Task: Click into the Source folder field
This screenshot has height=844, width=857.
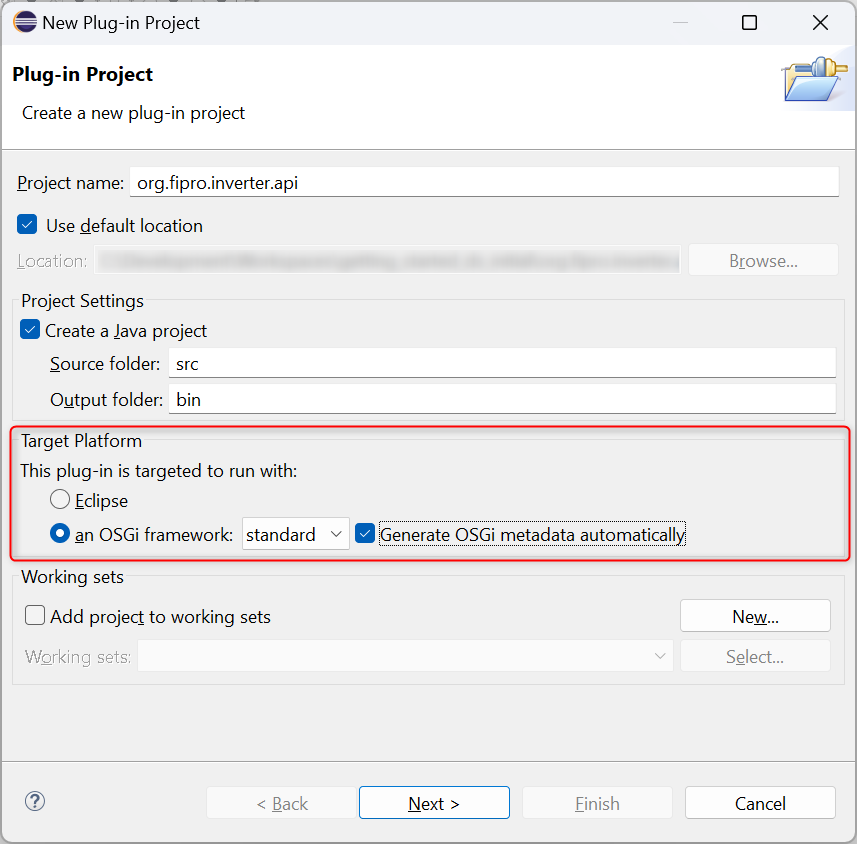Action: click(502, 363)
